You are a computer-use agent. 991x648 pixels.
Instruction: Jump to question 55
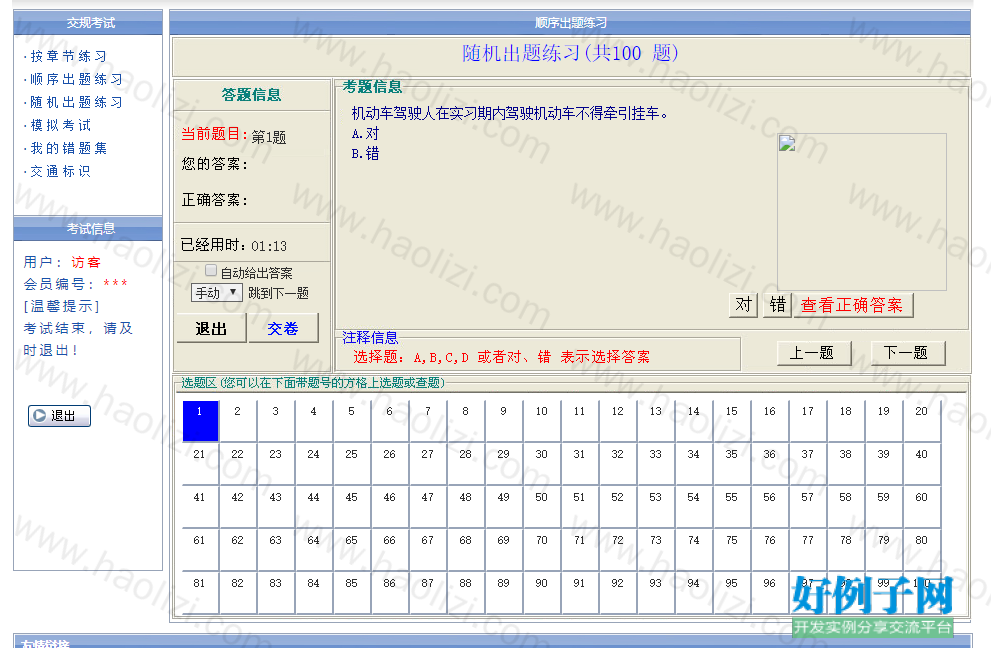[732, 506]
